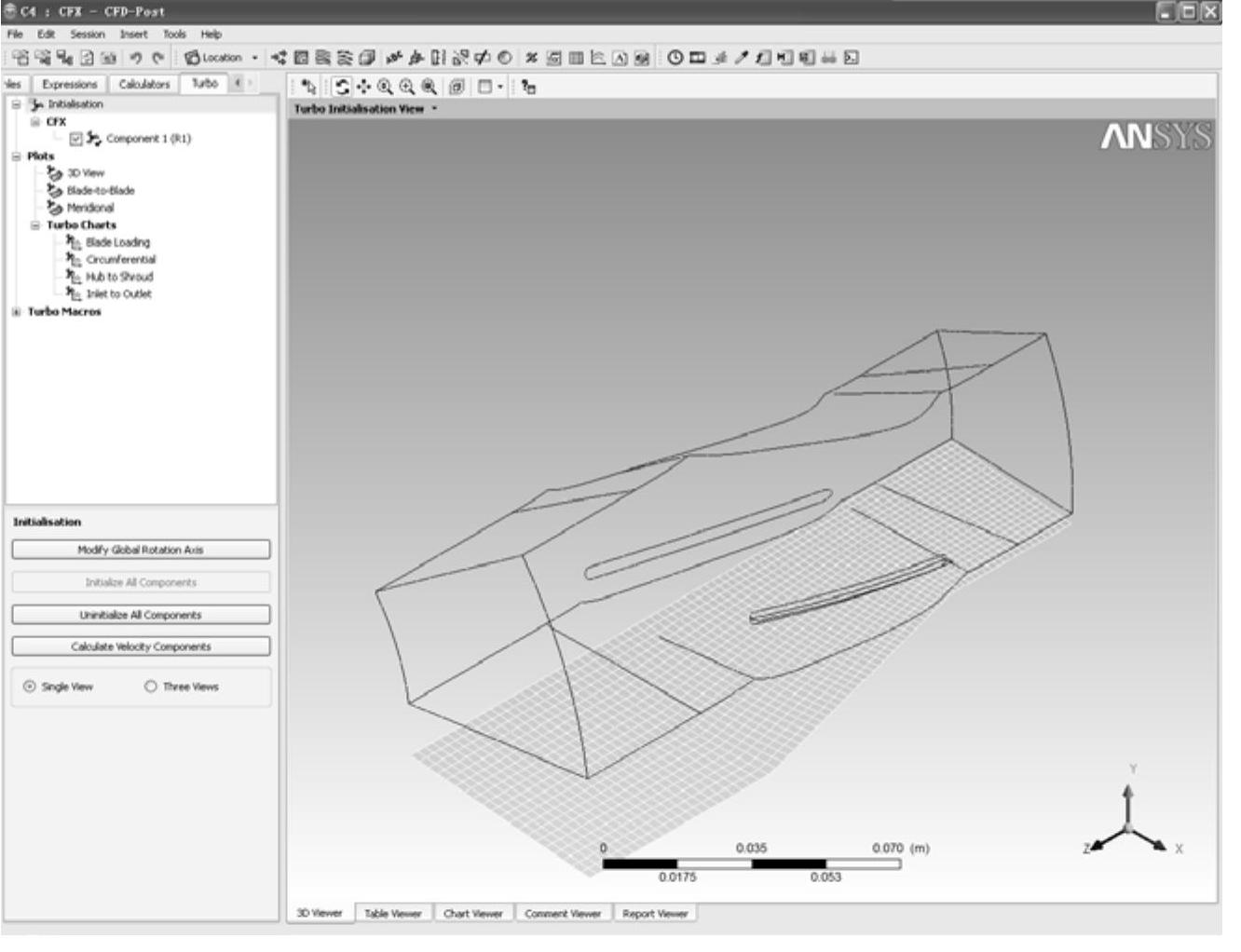Click the Expression icon in toolbar

(x=553, y=58)
